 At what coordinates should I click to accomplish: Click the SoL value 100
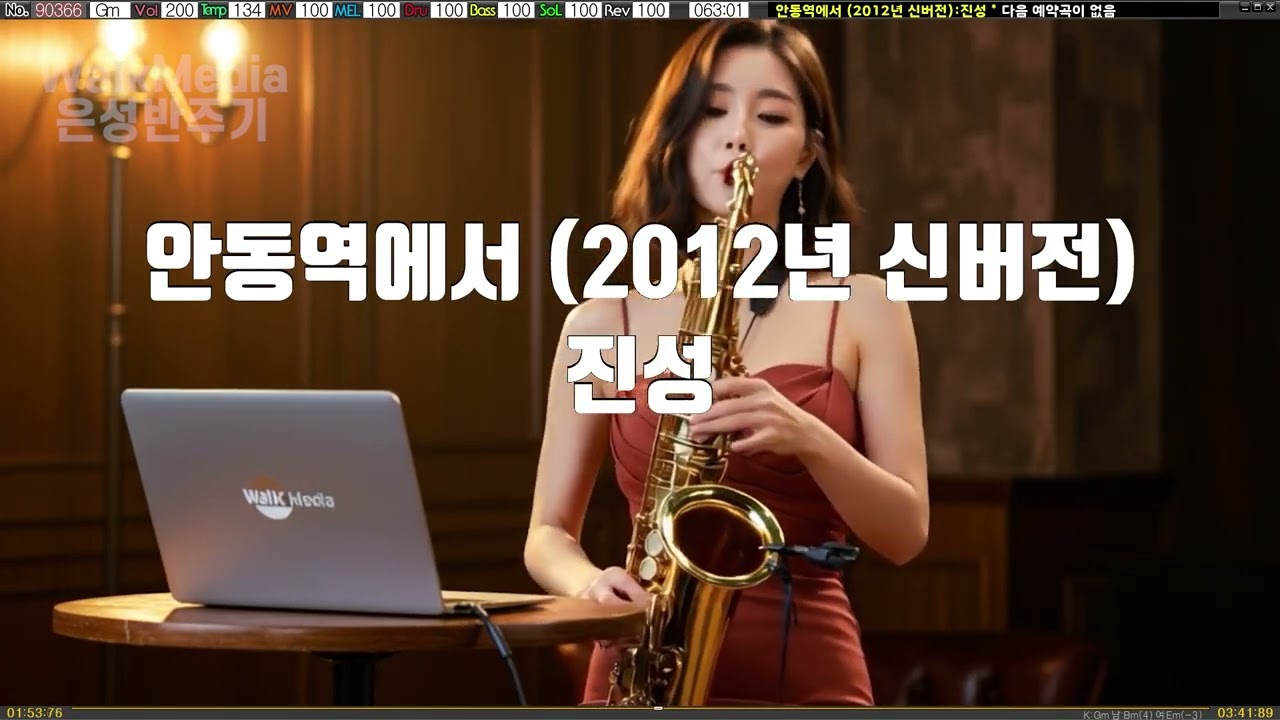point(583,10)
